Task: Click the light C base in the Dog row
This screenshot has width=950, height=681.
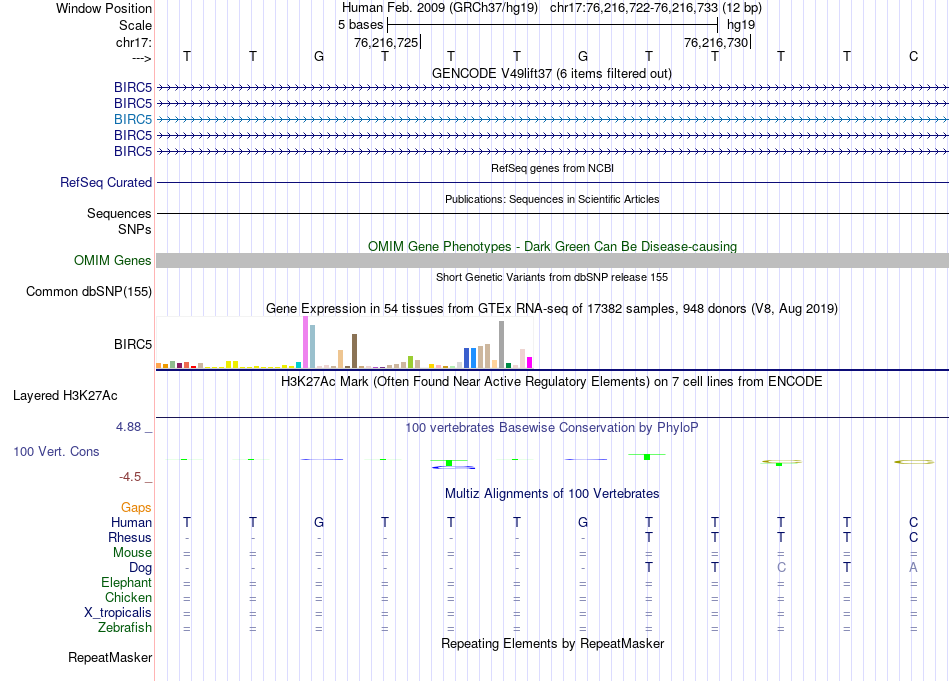Action: (781, 568)
